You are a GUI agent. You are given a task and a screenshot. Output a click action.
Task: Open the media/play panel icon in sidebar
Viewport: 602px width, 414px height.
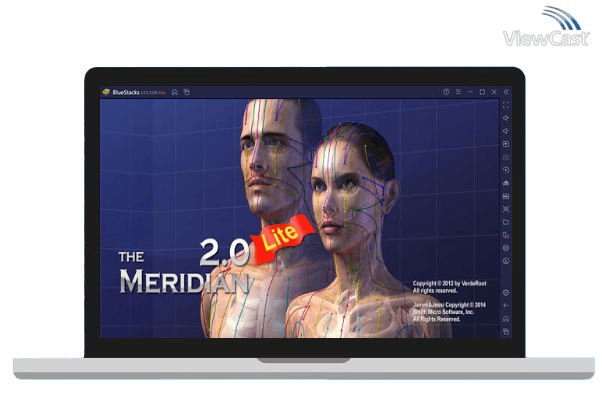506,144
